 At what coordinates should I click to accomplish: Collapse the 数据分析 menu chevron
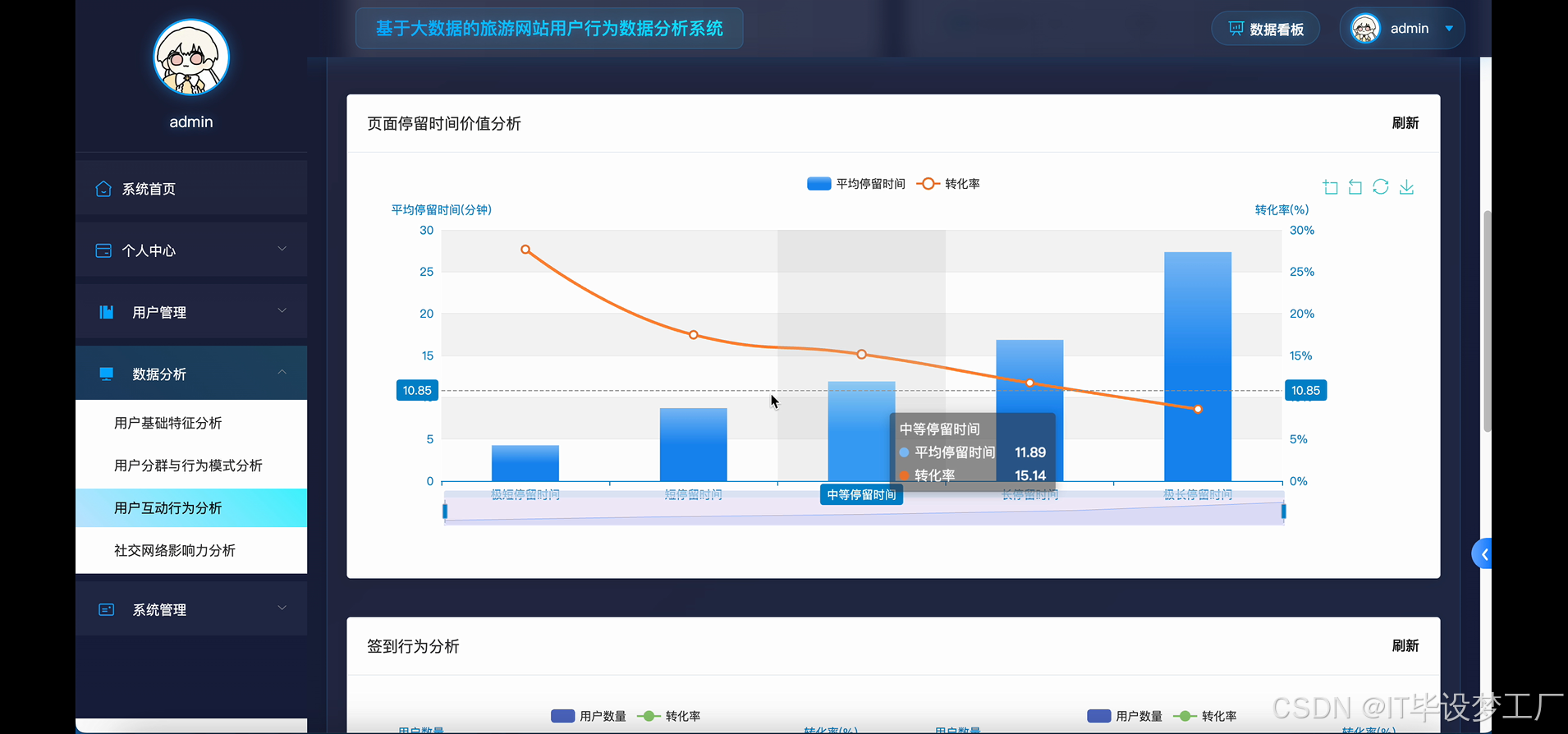[282, 372]
